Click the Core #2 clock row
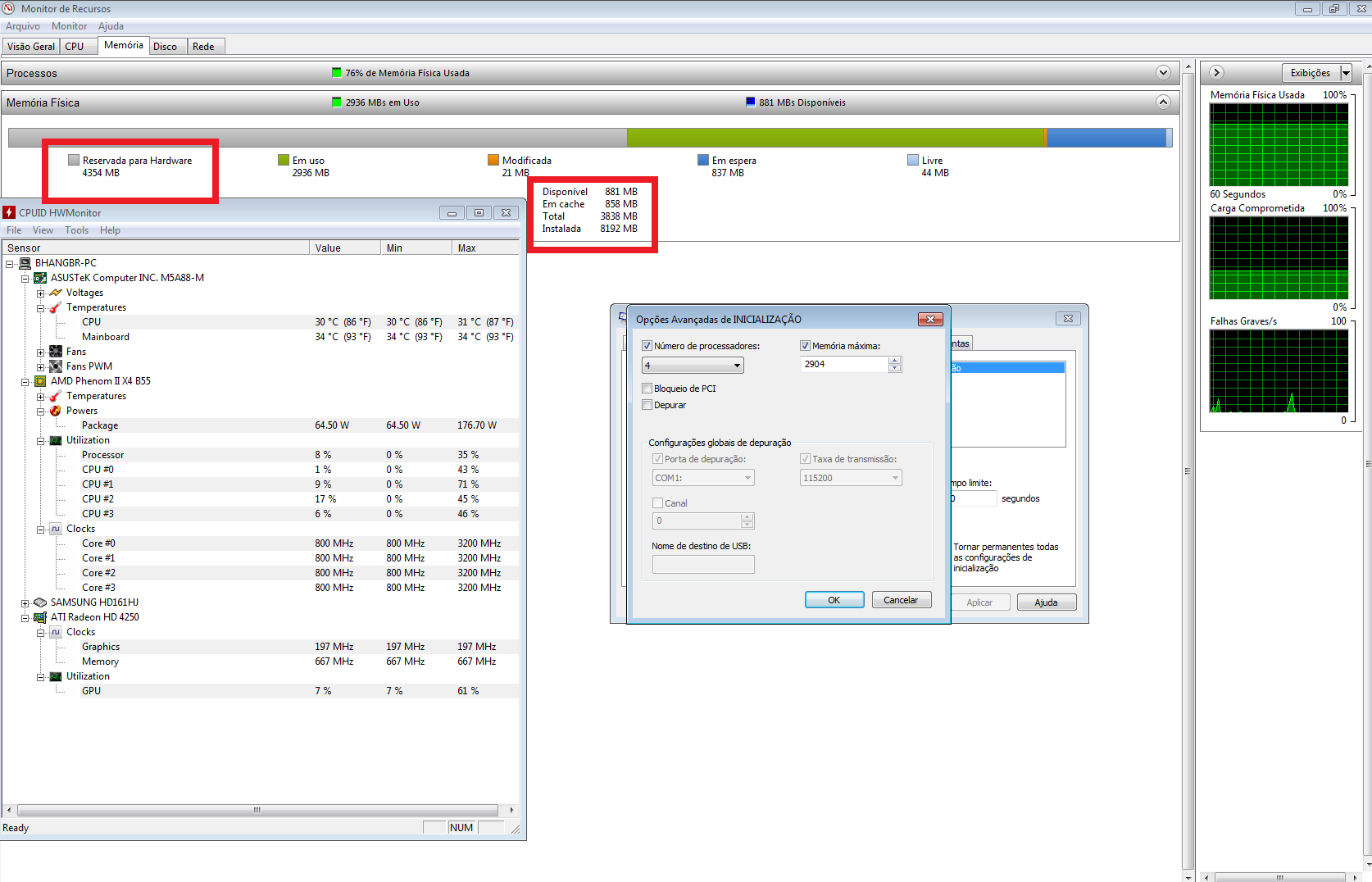1372x882 pixels. click(261, 573)
